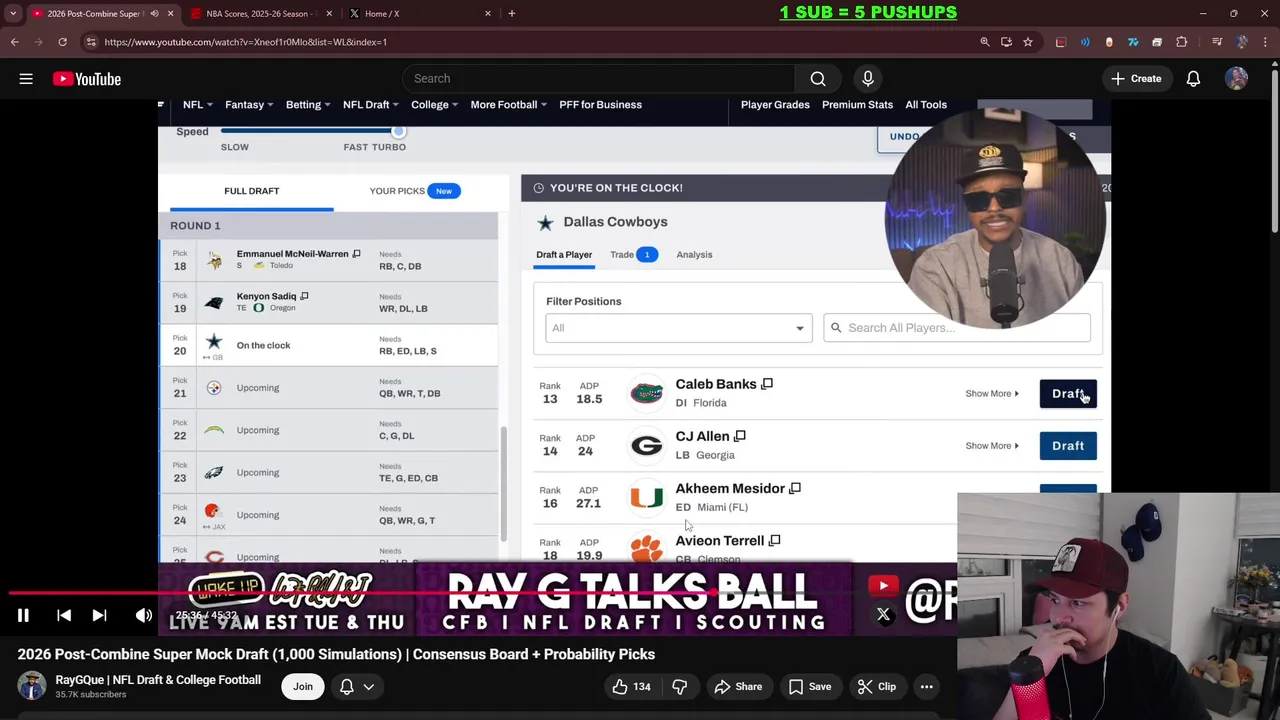Viewport: 1280px width, 720px height.
Task: Click the X icon in the video overlay
Action: (884, 615)
